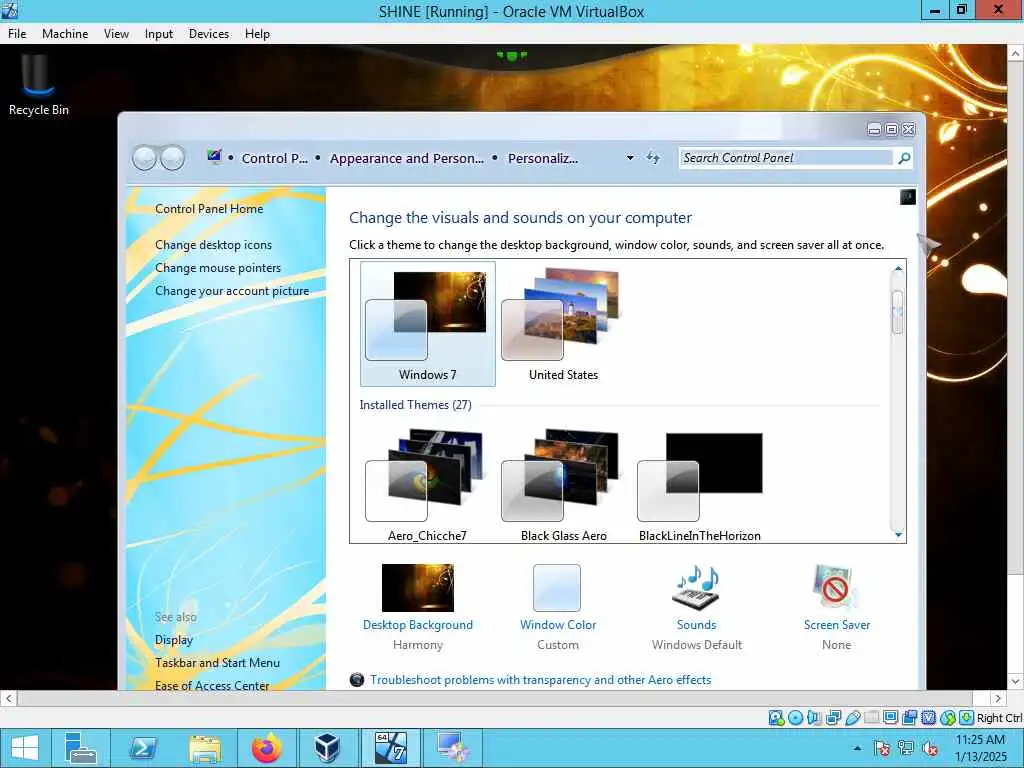Image resolution: width=1024 pixels, height=768 pixels.
Task: Expand the address bar history dropdown
Action: [630, 158]
